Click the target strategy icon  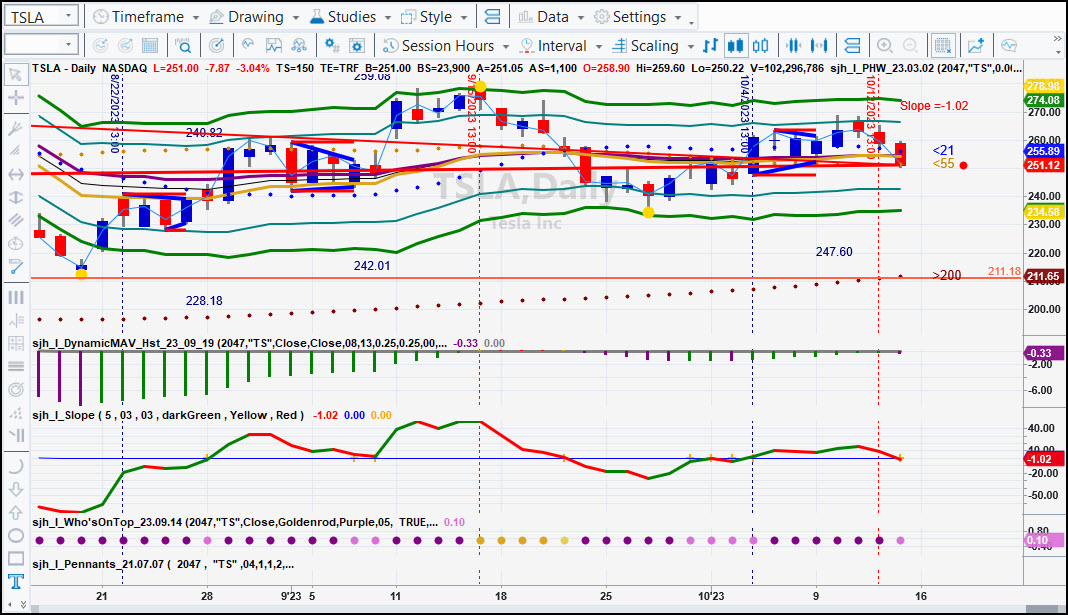pyautogui.click(x=217, y=46)
